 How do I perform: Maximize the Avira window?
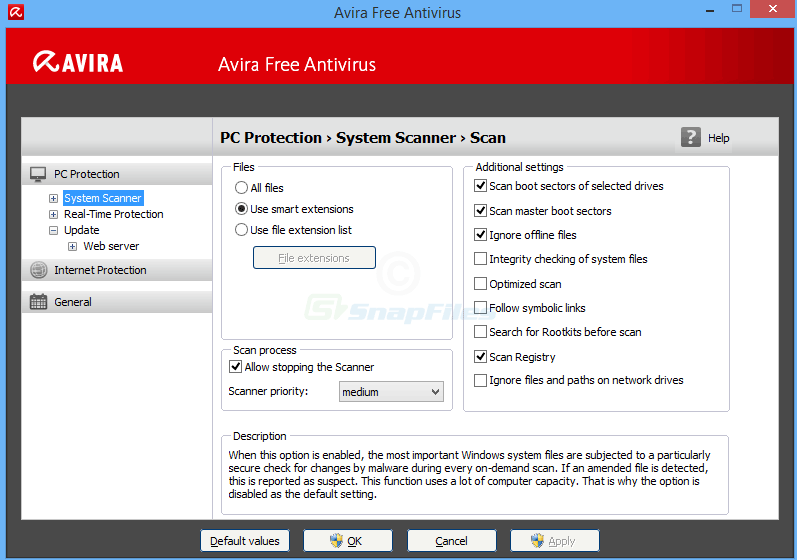tap(737, 9)
